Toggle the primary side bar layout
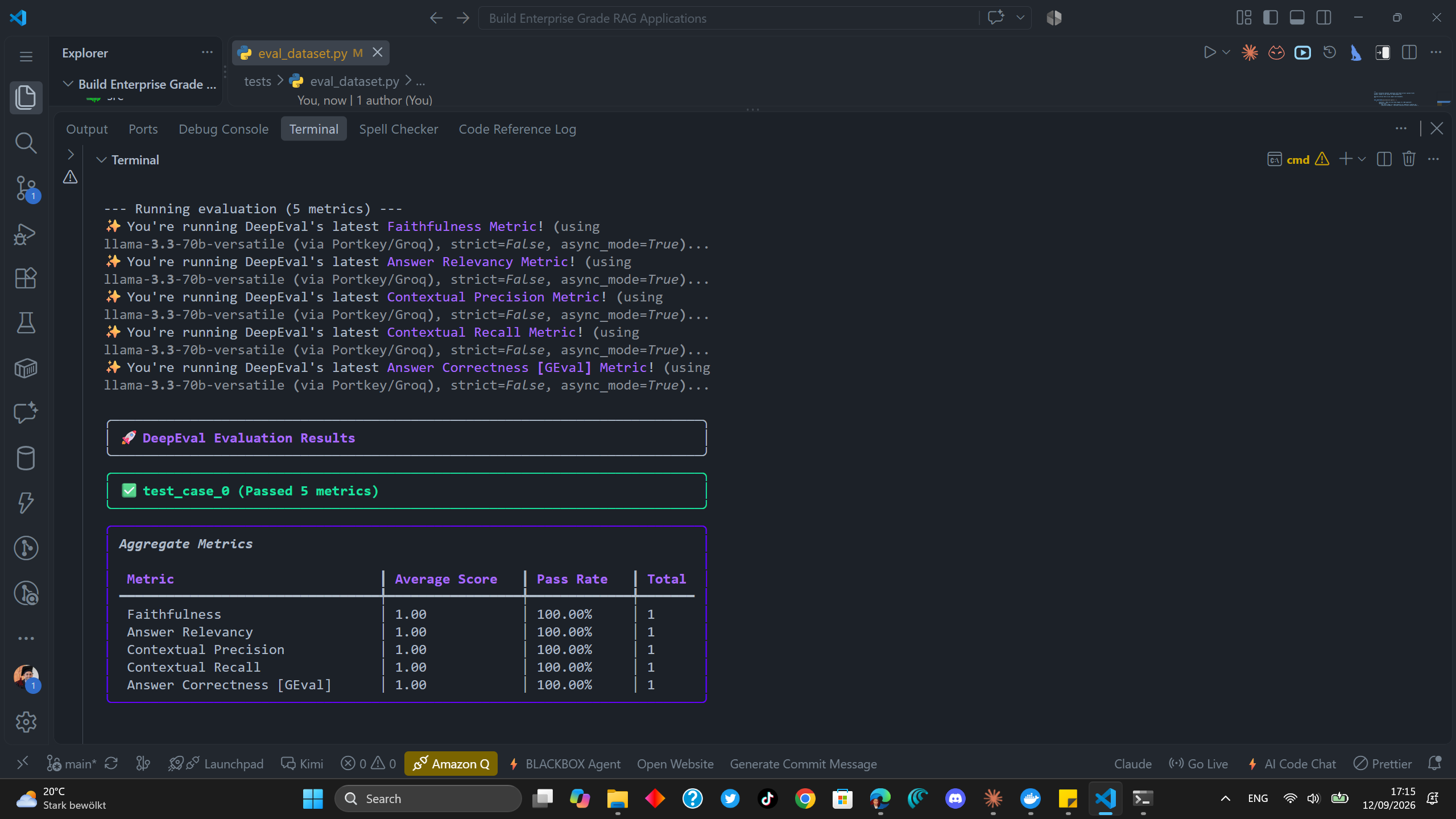1456x819 pixels. [x=1271, y=18]
